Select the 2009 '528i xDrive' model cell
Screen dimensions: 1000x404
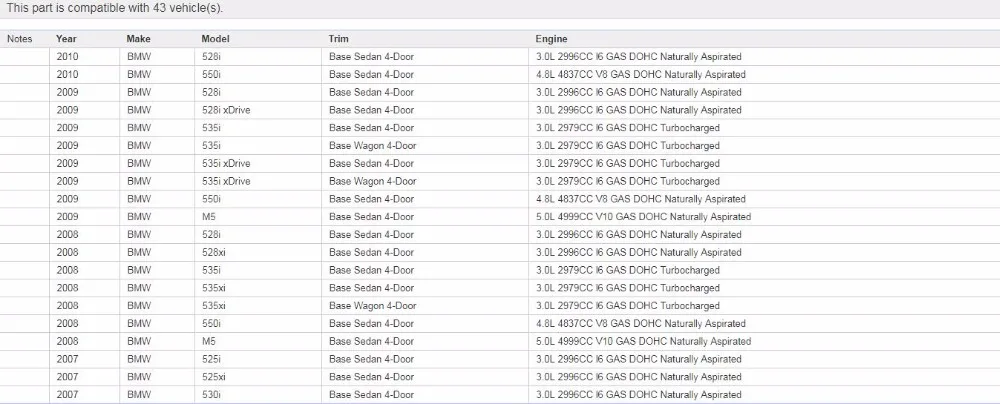pyautogui.click(x=226, y=110)
